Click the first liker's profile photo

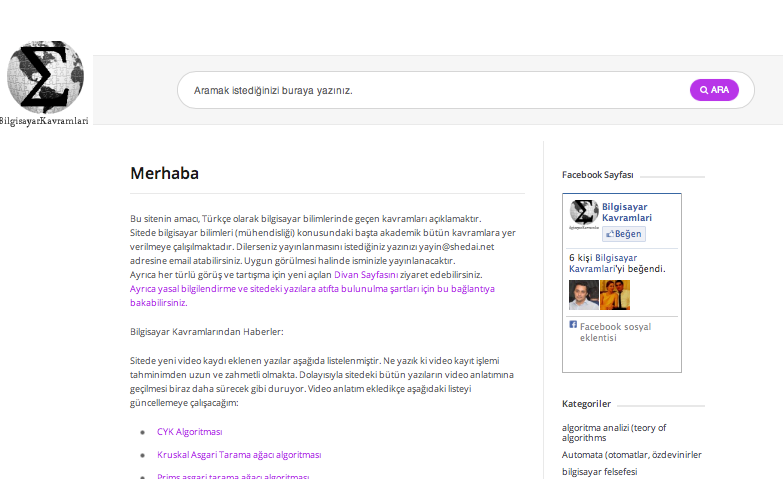click(584, 295)
